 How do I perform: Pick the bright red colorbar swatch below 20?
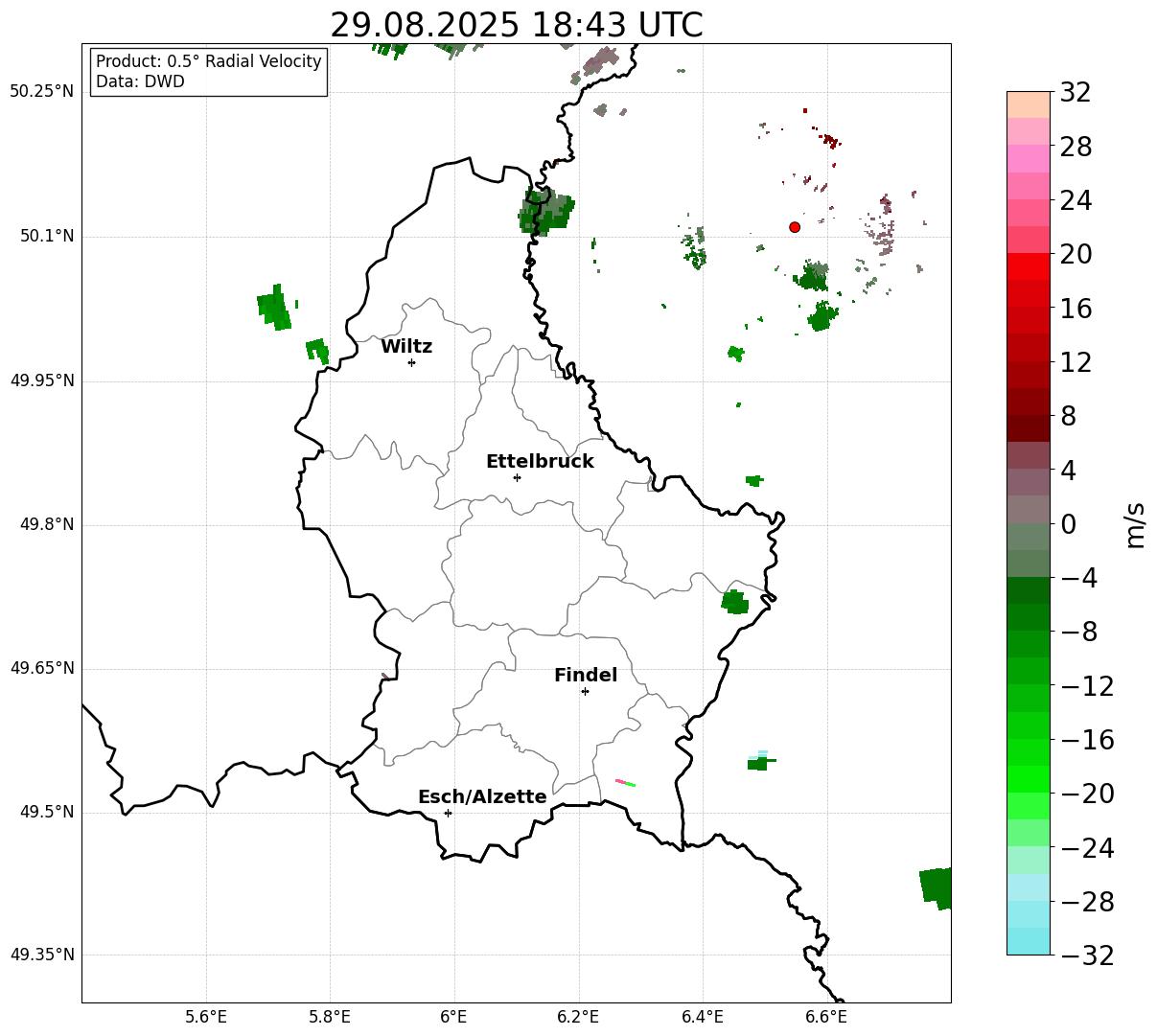[1029, 266]
